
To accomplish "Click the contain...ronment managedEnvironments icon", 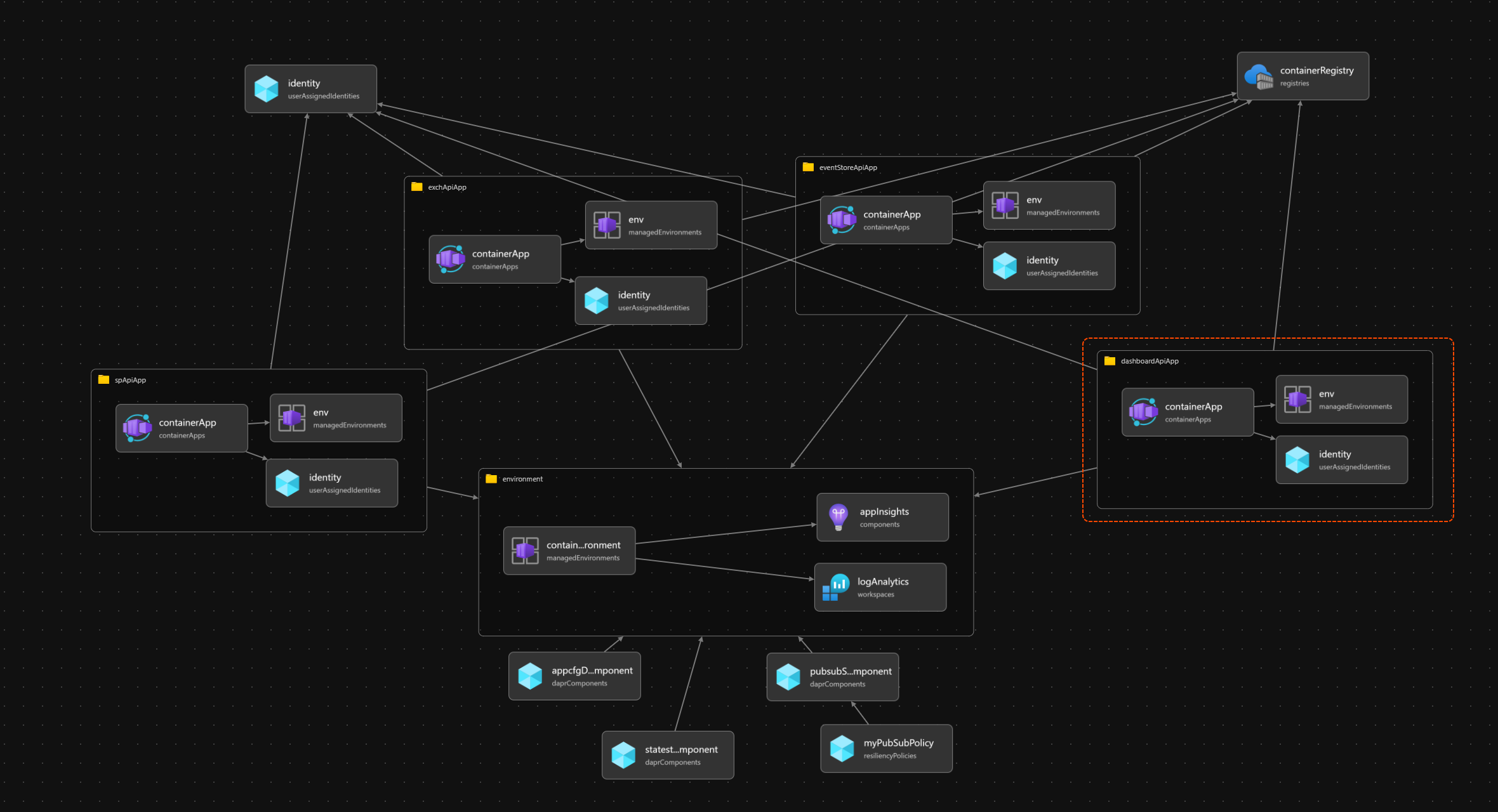I will click(x=525, y=551).
